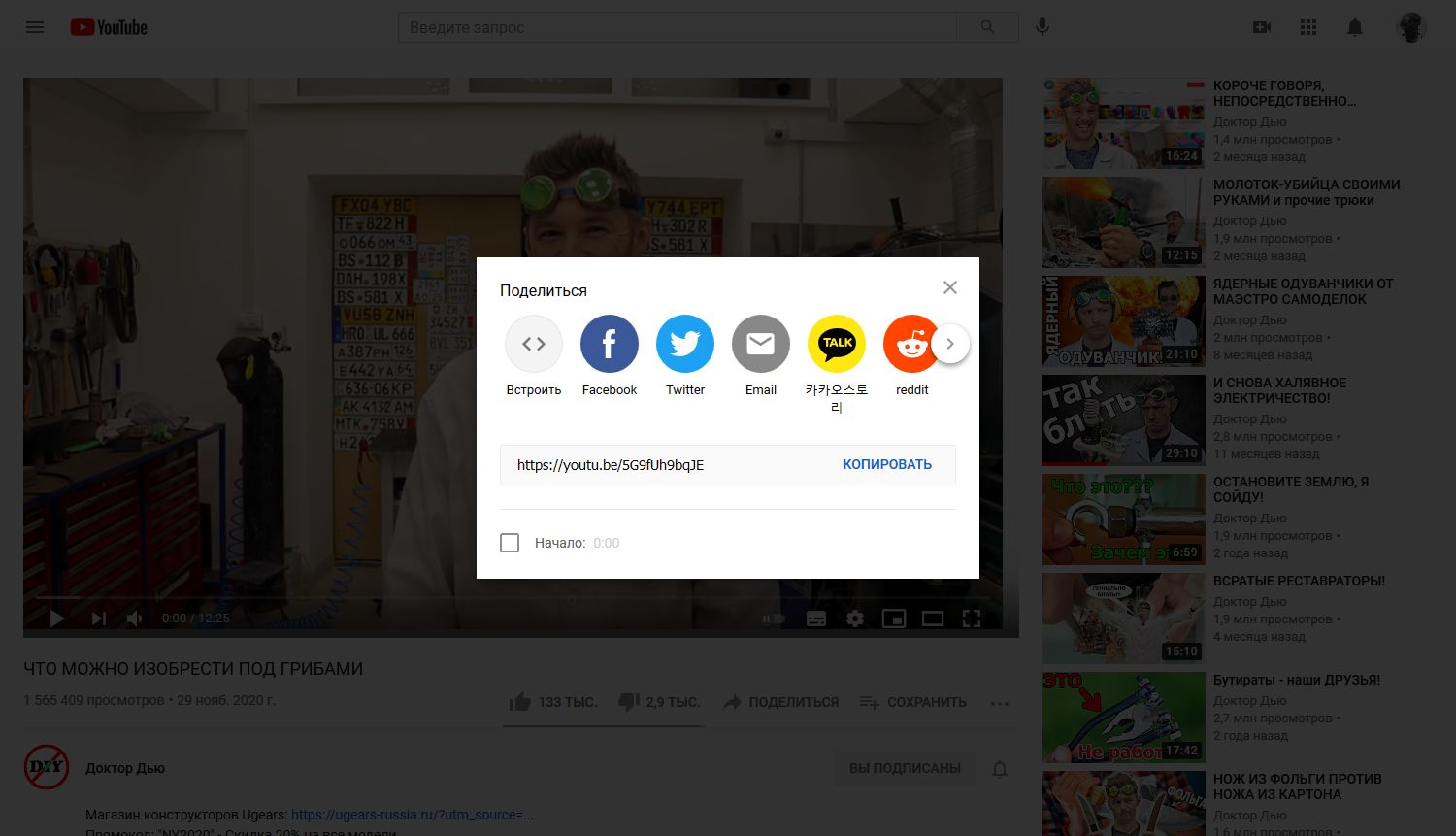Enter full screen mode

coord(972,618)
